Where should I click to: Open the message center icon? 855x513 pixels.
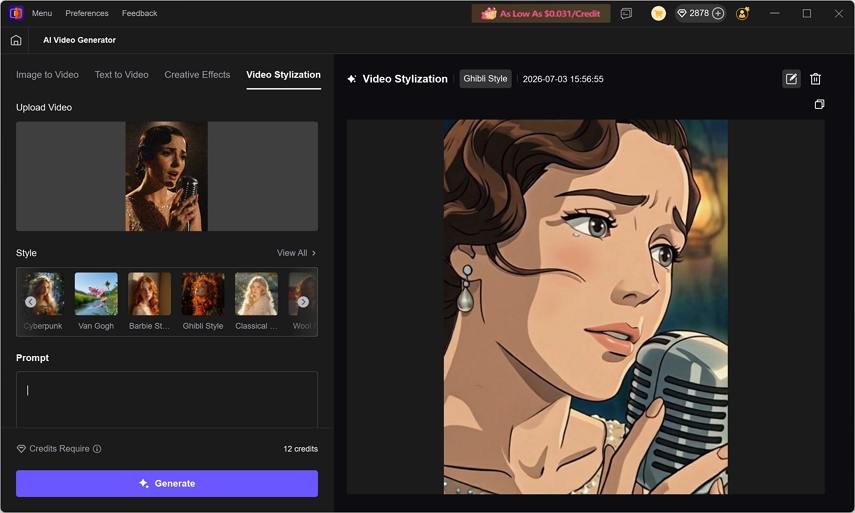[x=626, y=13]
